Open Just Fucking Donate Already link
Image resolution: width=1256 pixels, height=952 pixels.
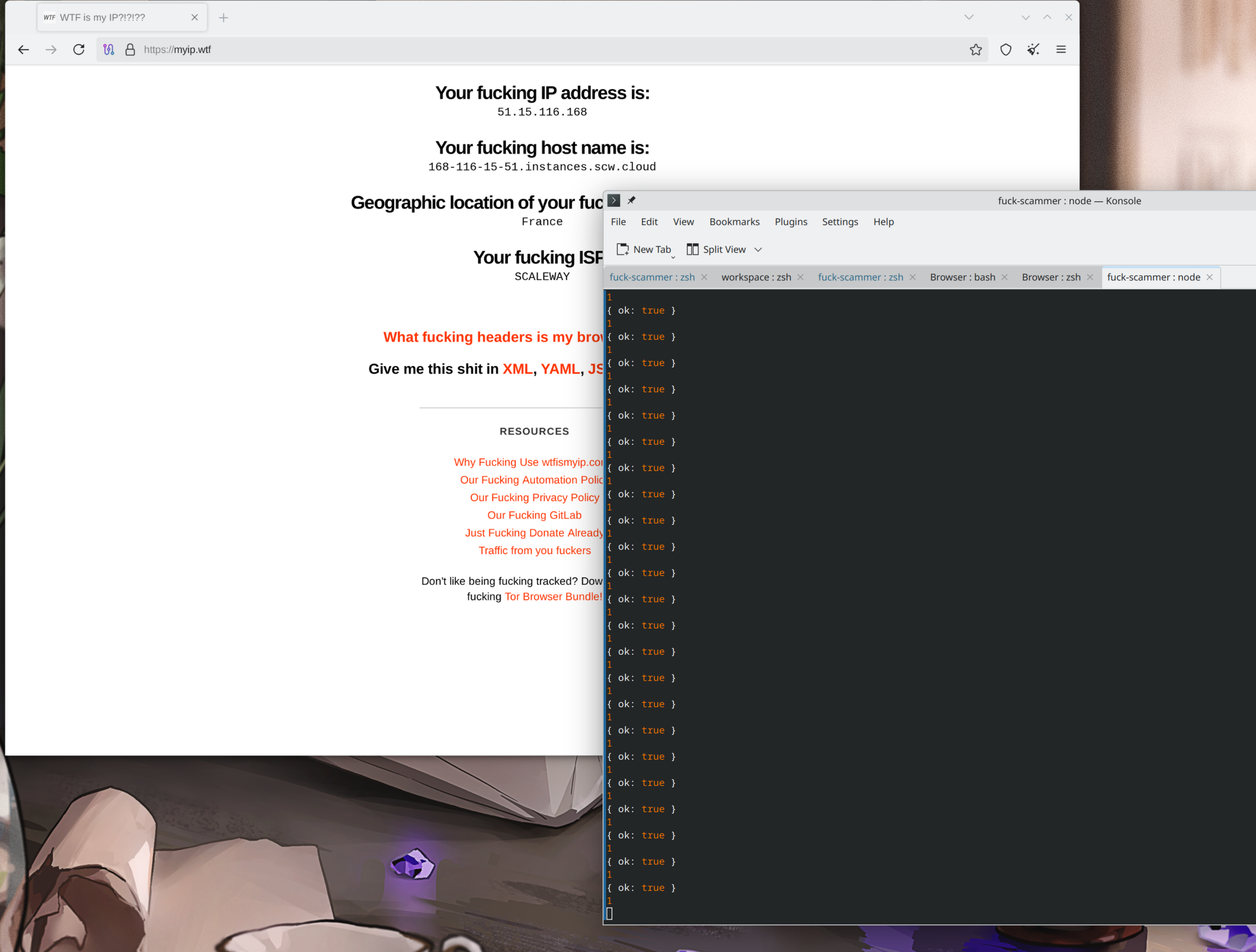tap(534, 533)
